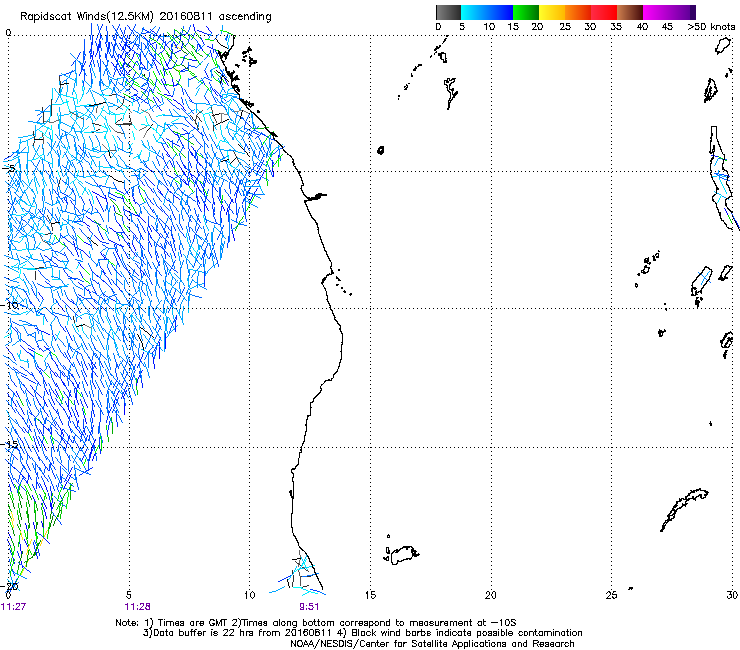
Task: Click the "15" longitude label on bottom axis
Action: [370, 595]
